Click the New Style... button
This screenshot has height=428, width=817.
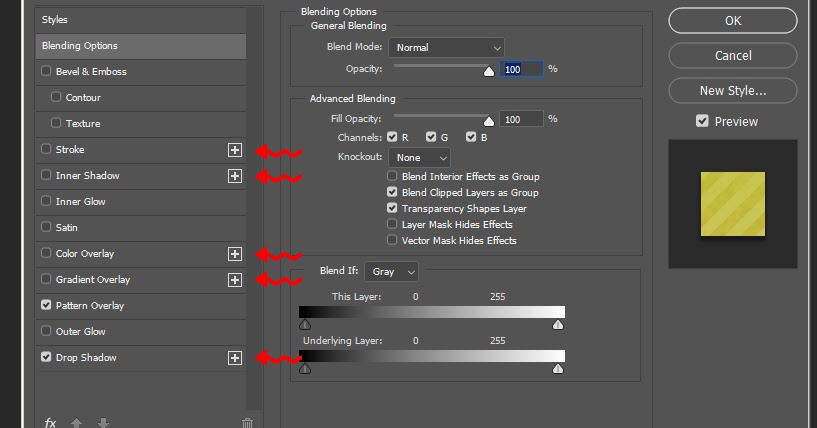(733, 91)
